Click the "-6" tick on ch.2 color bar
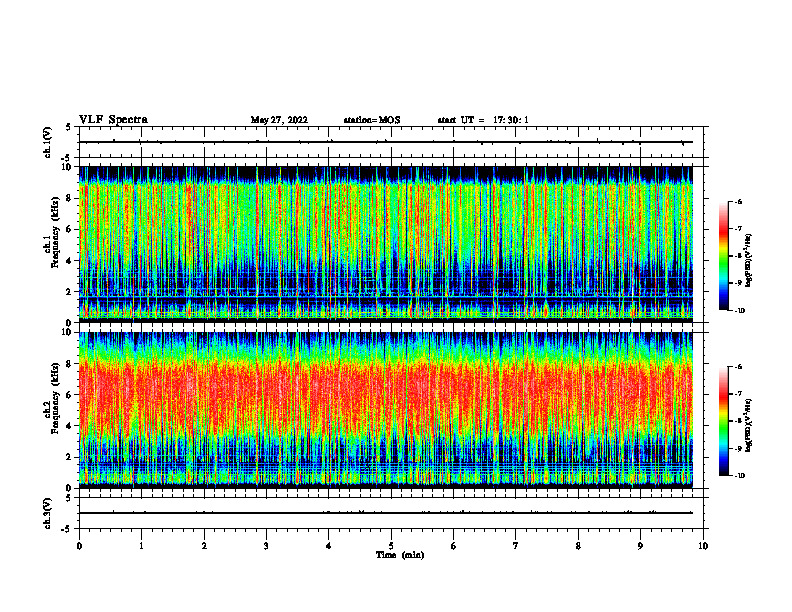This screenshot has height=612, width=792. tap(738, 367)
